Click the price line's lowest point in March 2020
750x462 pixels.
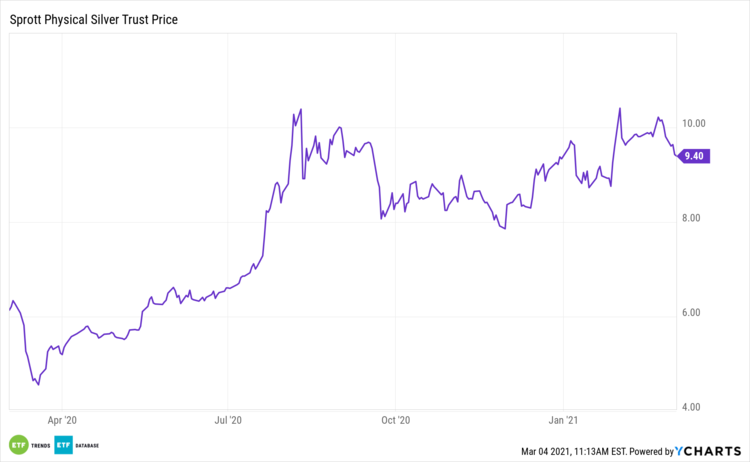(x=38, y=385)
